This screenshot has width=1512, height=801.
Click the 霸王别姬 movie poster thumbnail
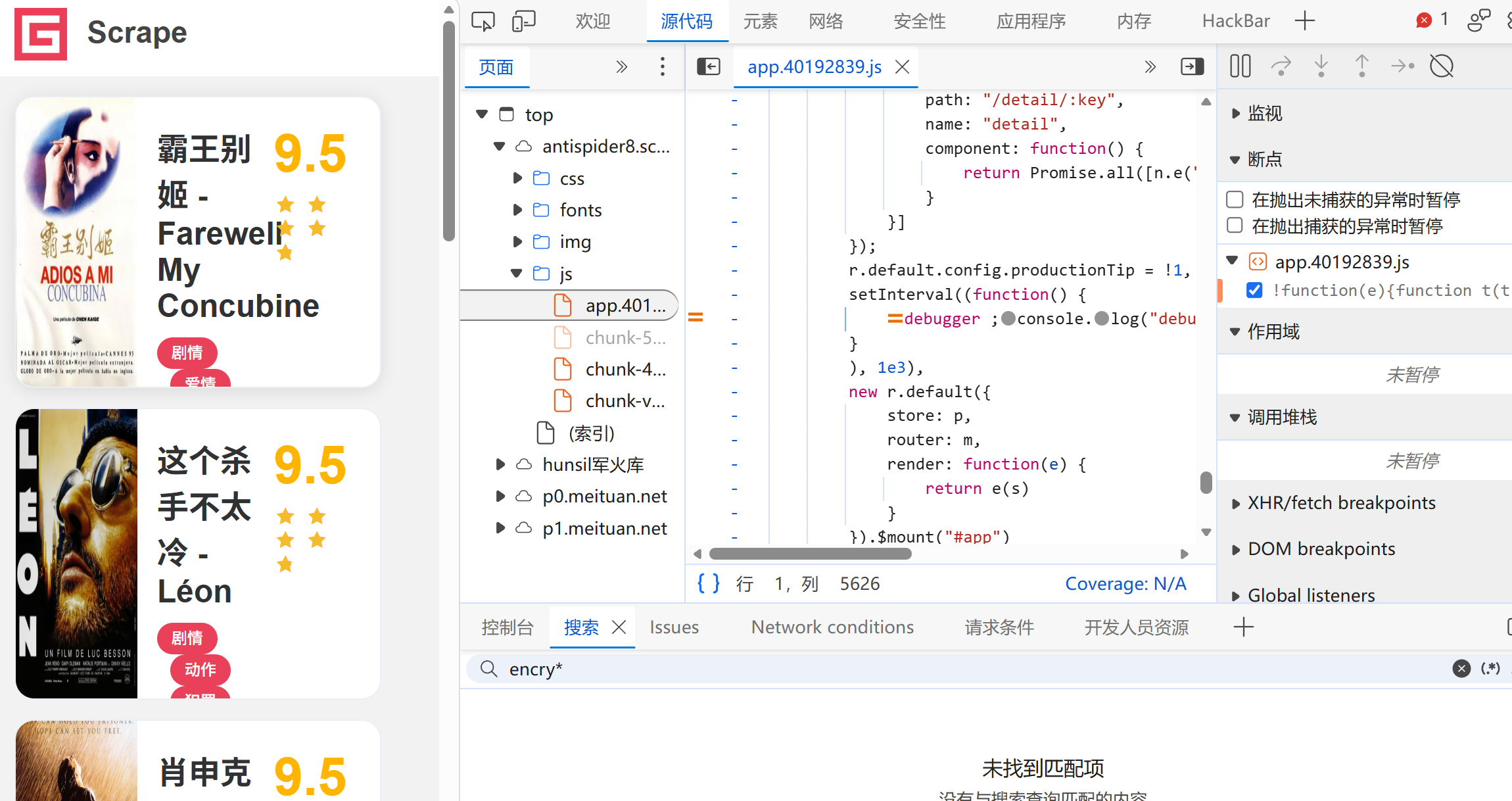tap(77, 242)
